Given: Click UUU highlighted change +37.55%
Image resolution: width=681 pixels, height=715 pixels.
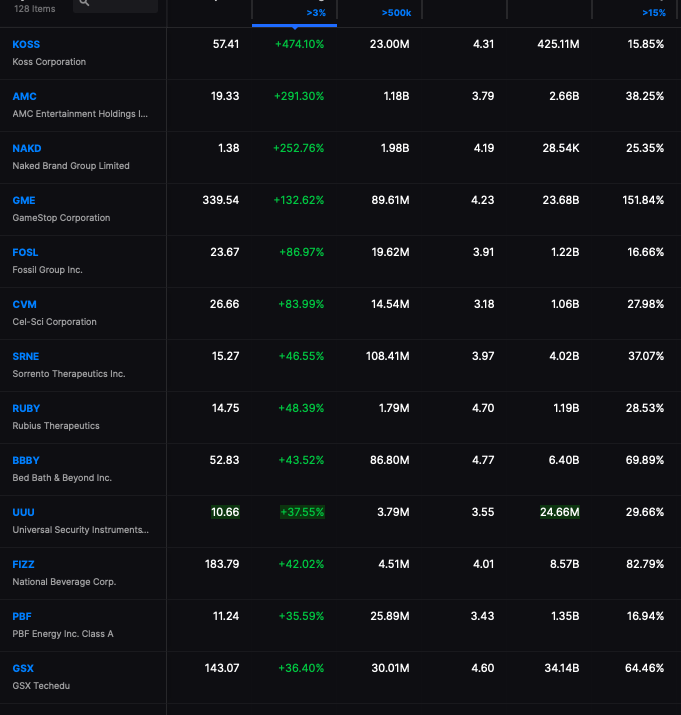Looking at the screenshot, I should click(302, 512).
